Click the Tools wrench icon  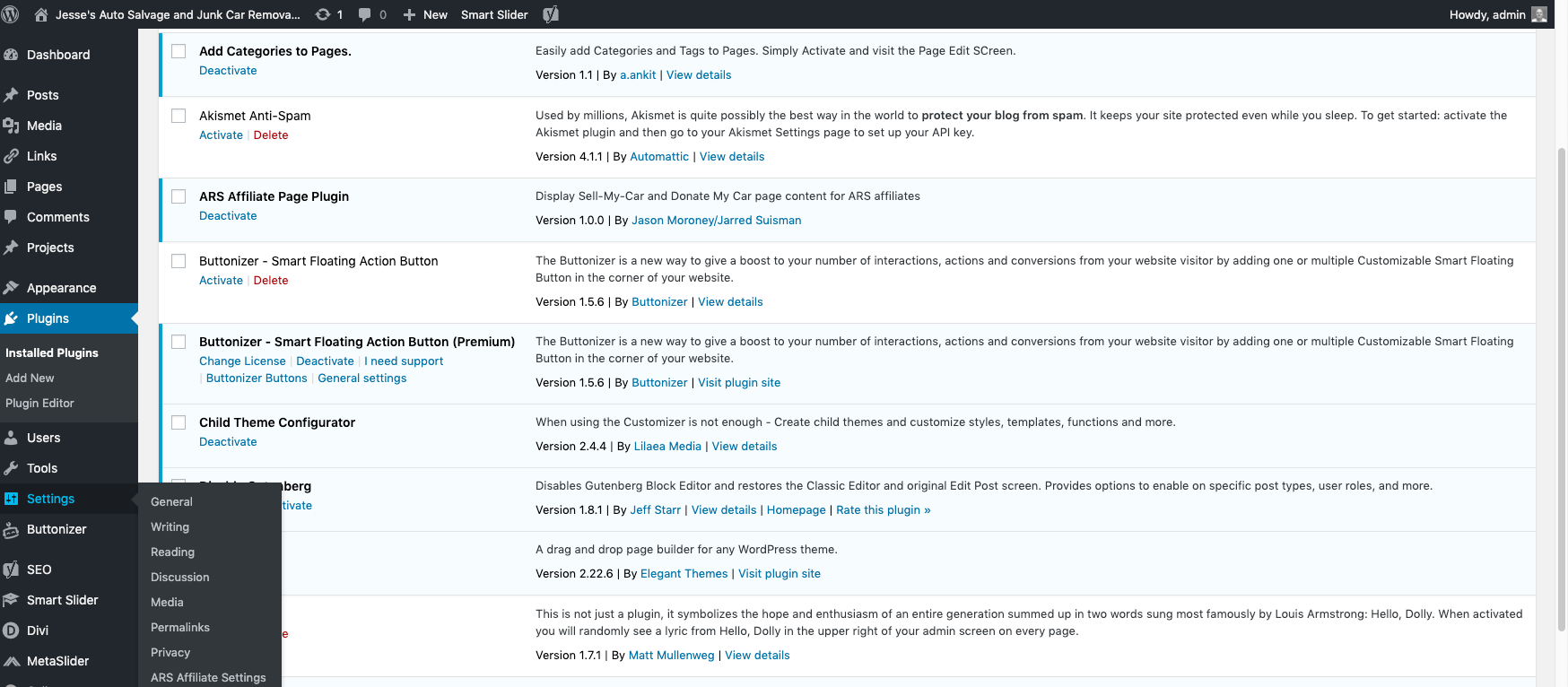click(11, 468)
